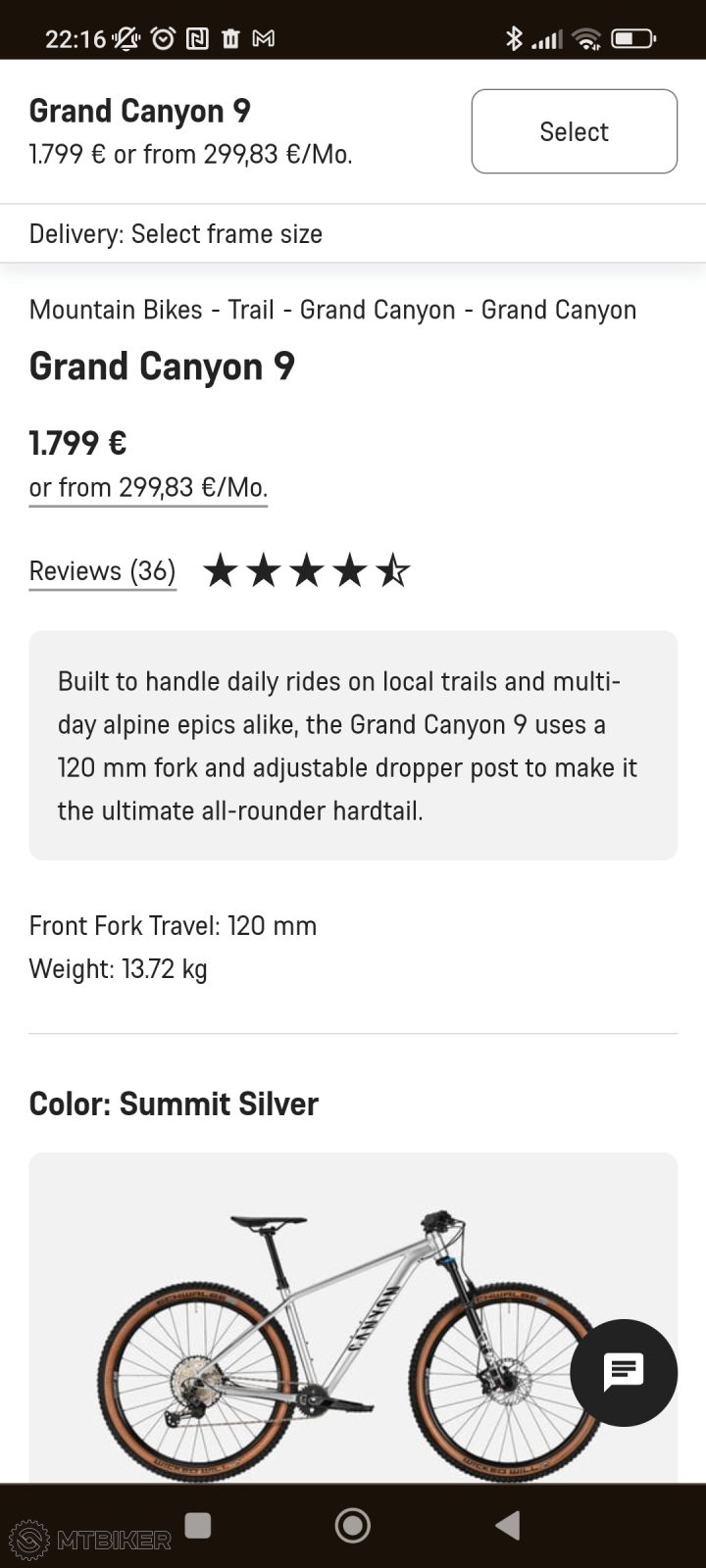The image size is (706, 1568).
Task: Open the chat support bubble icon
Action: click(x=624, y=1372)
